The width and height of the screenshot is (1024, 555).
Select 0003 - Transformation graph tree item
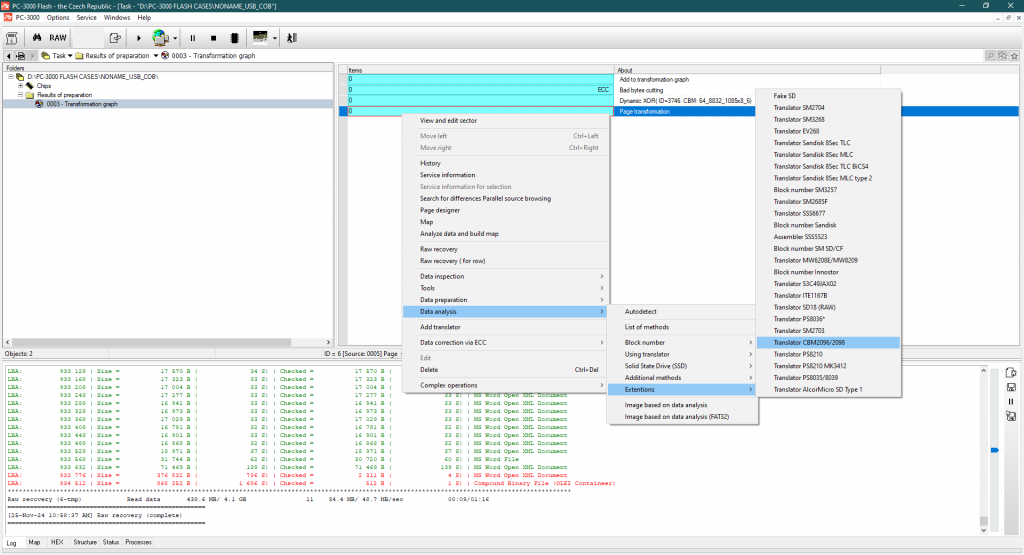[x=80, y=104]
